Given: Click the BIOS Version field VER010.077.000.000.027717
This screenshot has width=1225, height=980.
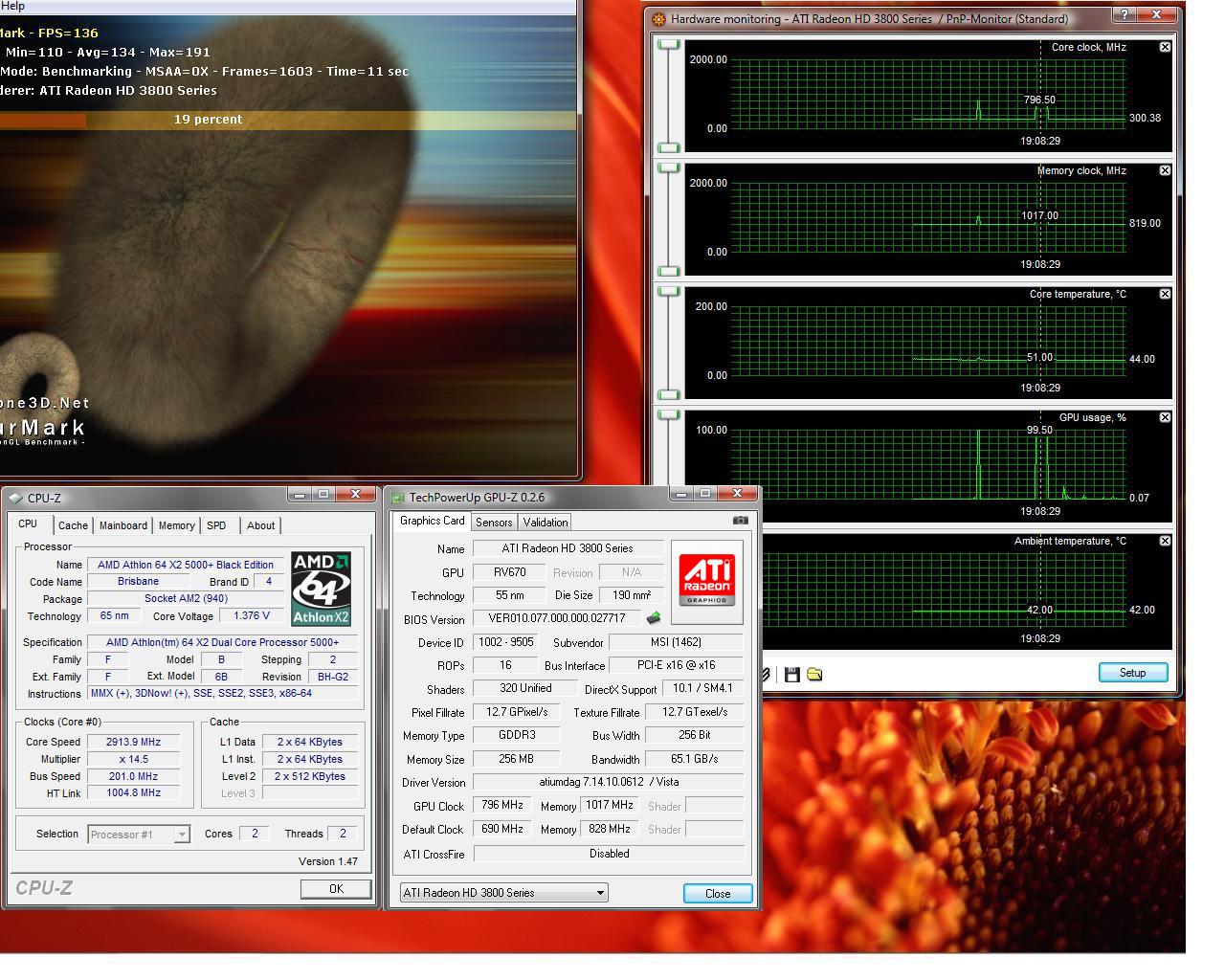Looking at the screenshot, I should point(557,618).
